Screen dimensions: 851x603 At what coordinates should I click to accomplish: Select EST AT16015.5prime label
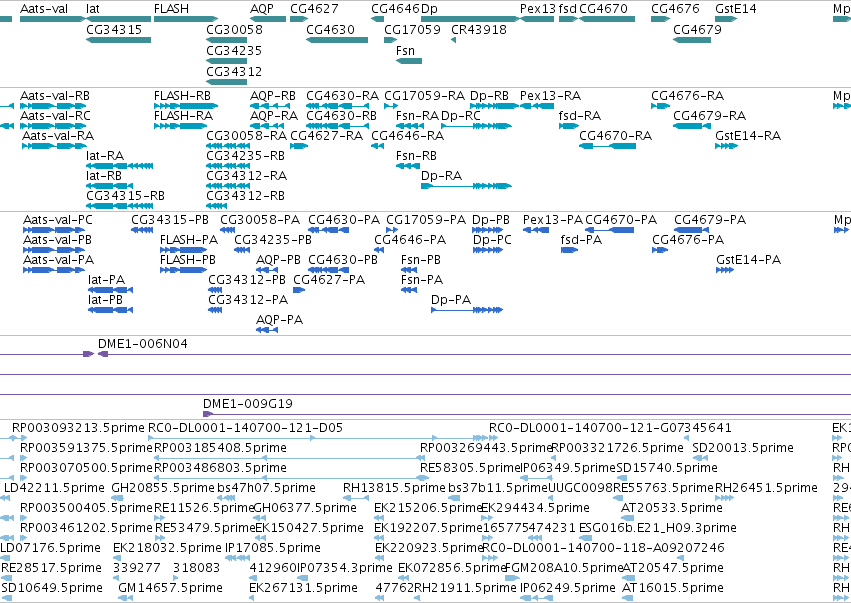click(673, 588)
